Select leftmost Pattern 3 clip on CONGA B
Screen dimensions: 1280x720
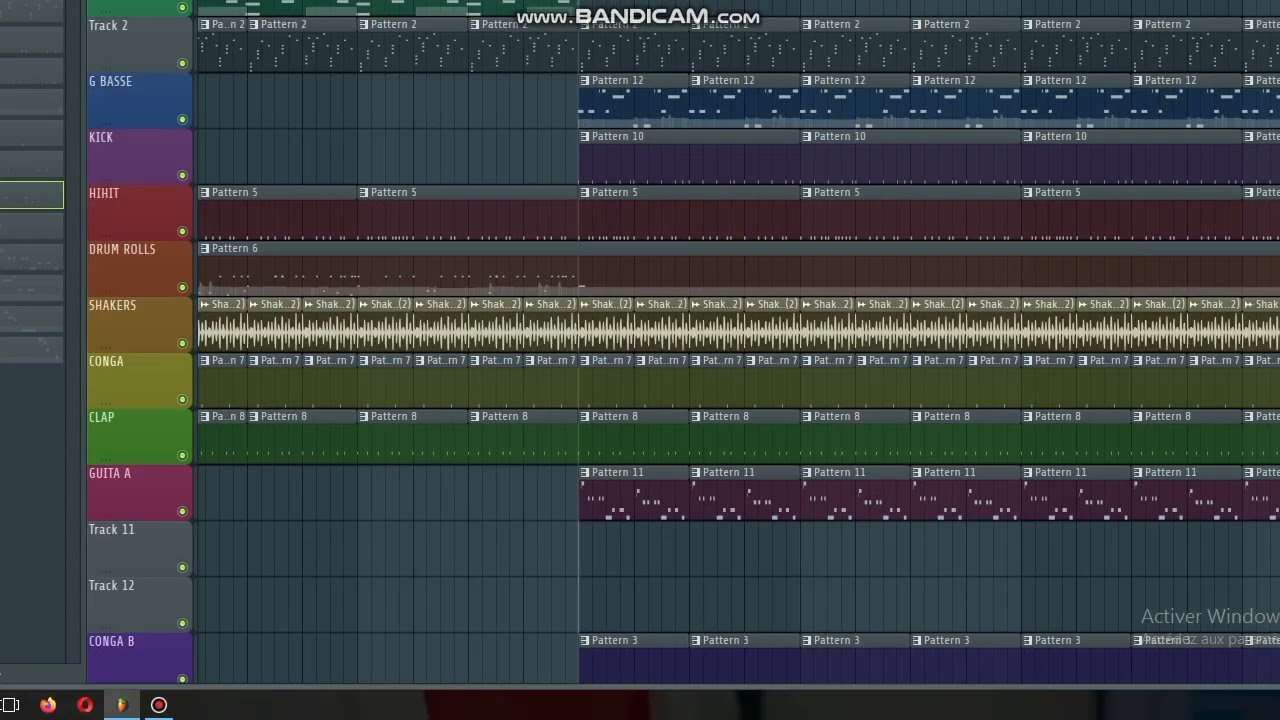pos(634,659)
